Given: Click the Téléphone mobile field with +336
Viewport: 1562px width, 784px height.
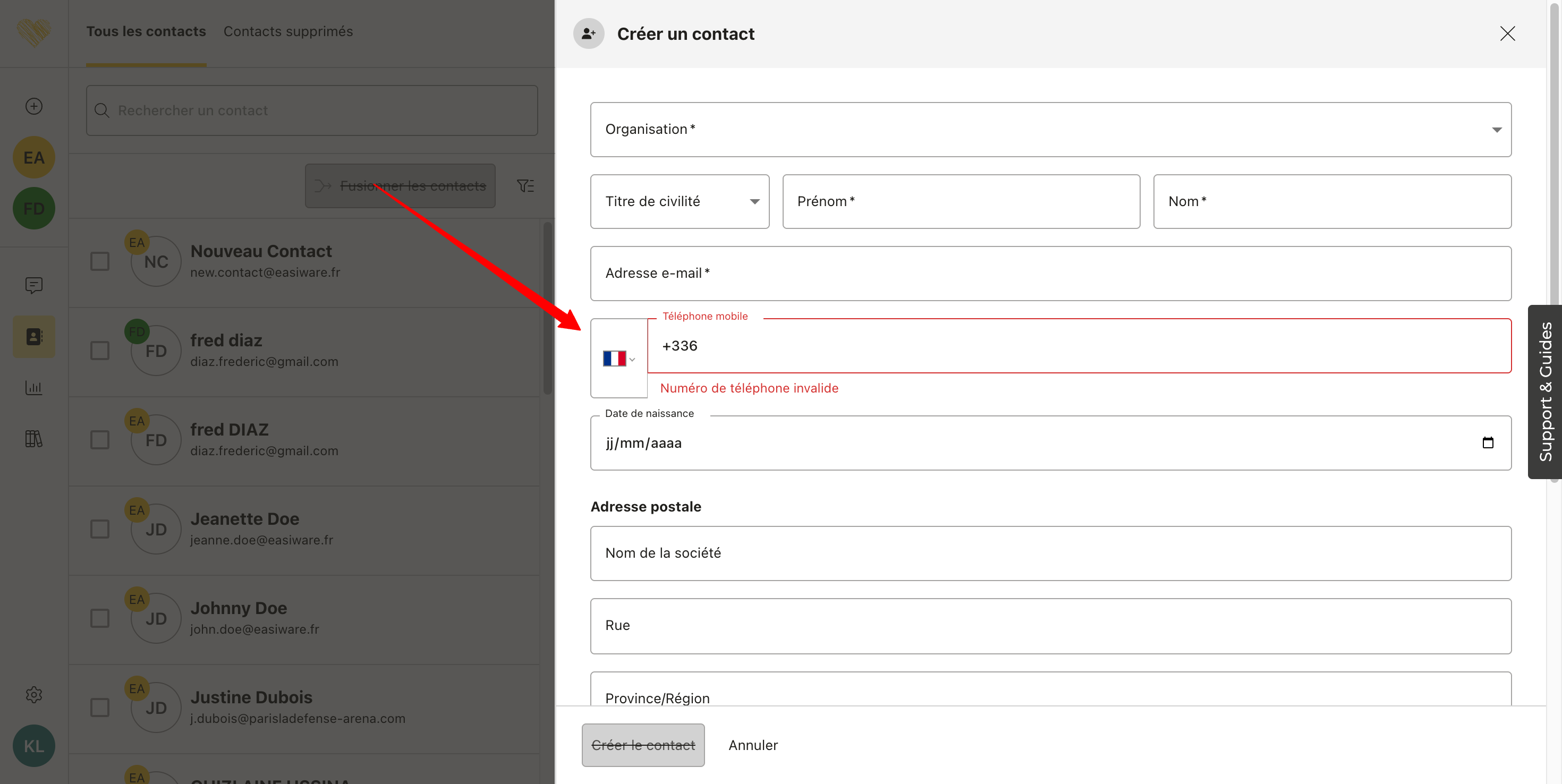Looking at the screenshot, I should click(1080, 346).
